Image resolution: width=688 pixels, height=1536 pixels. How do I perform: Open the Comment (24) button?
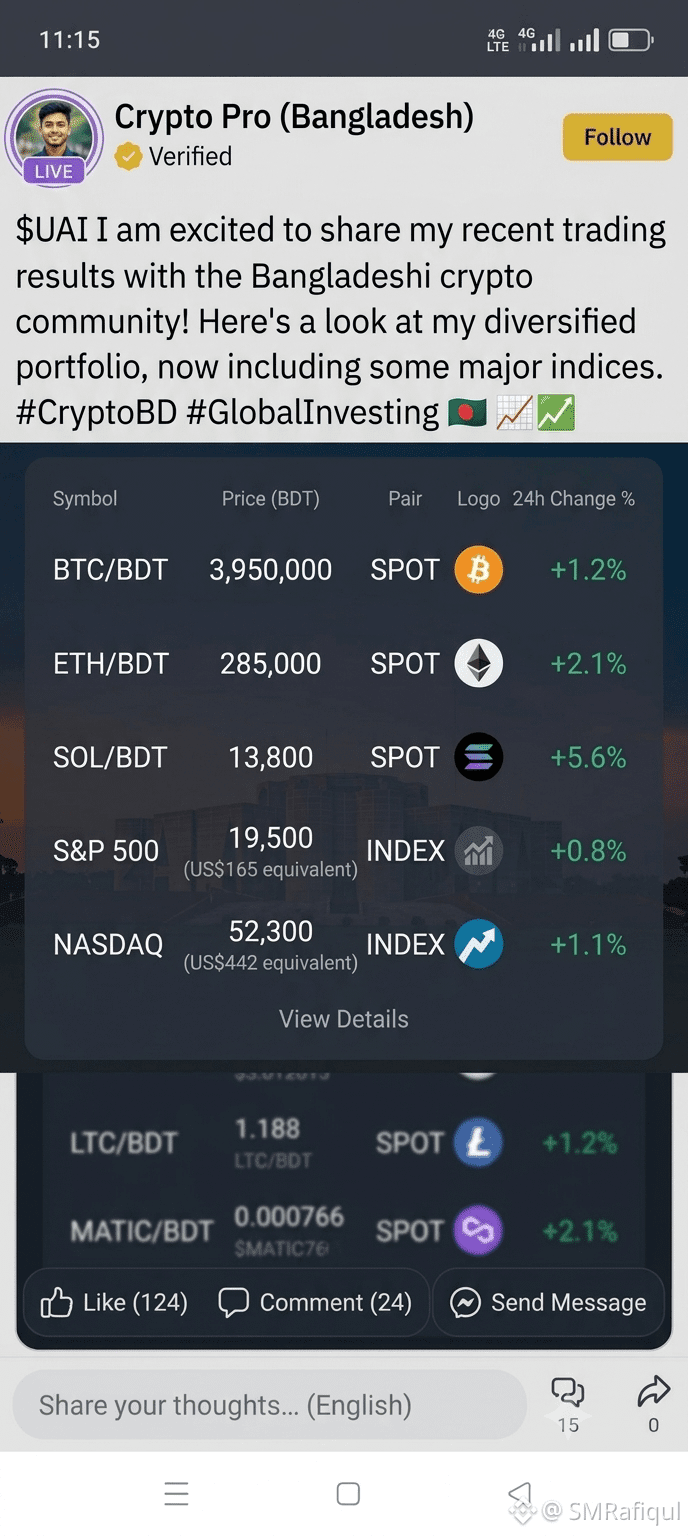point(315,1302)
